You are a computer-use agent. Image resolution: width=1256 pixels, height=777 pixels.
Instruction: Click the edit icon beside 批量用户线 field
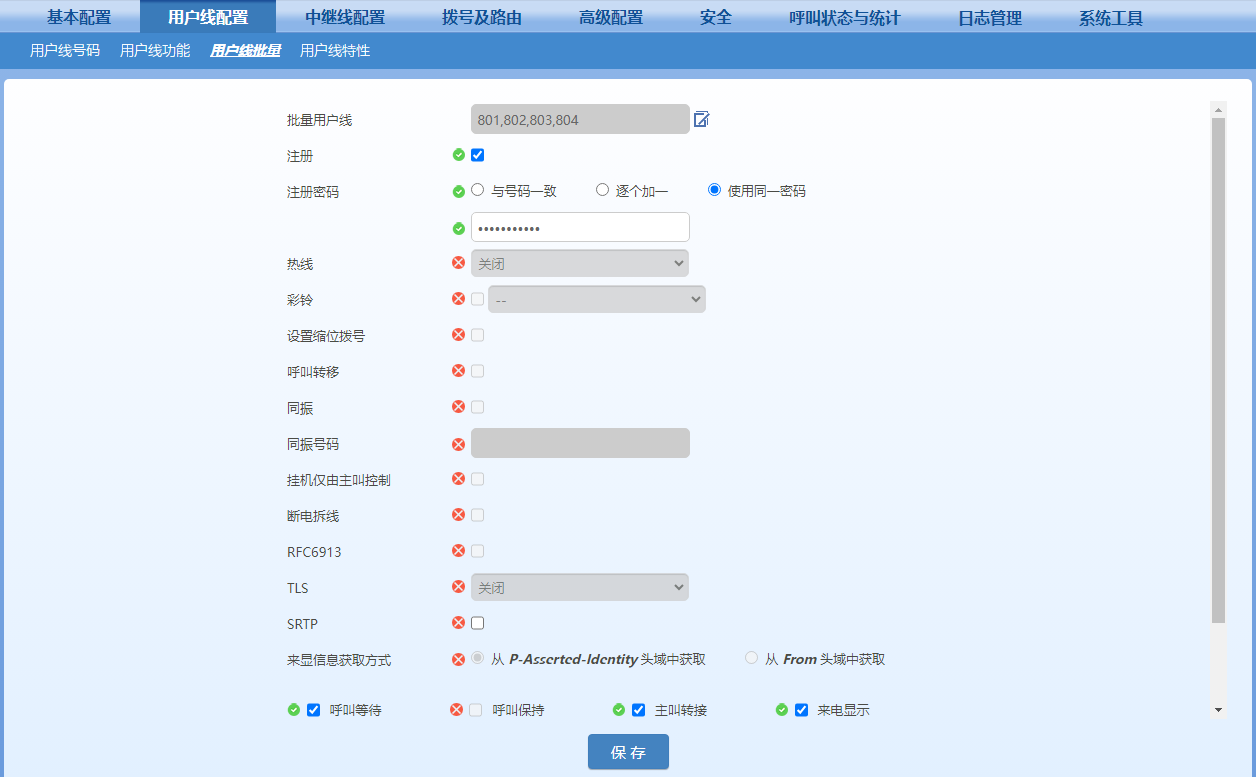[701, 118]
